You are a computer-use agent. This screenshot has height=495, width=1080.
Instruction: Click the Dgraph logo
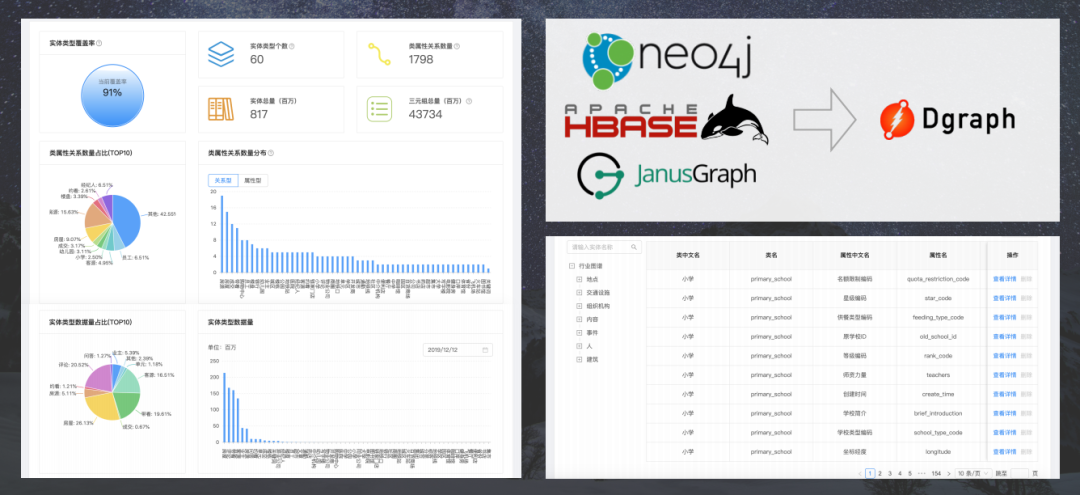[x=947, y=119]
